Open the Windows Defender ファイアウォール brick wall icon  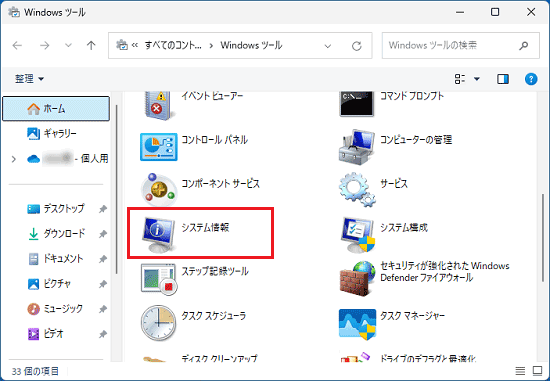[x=357, y=279]
